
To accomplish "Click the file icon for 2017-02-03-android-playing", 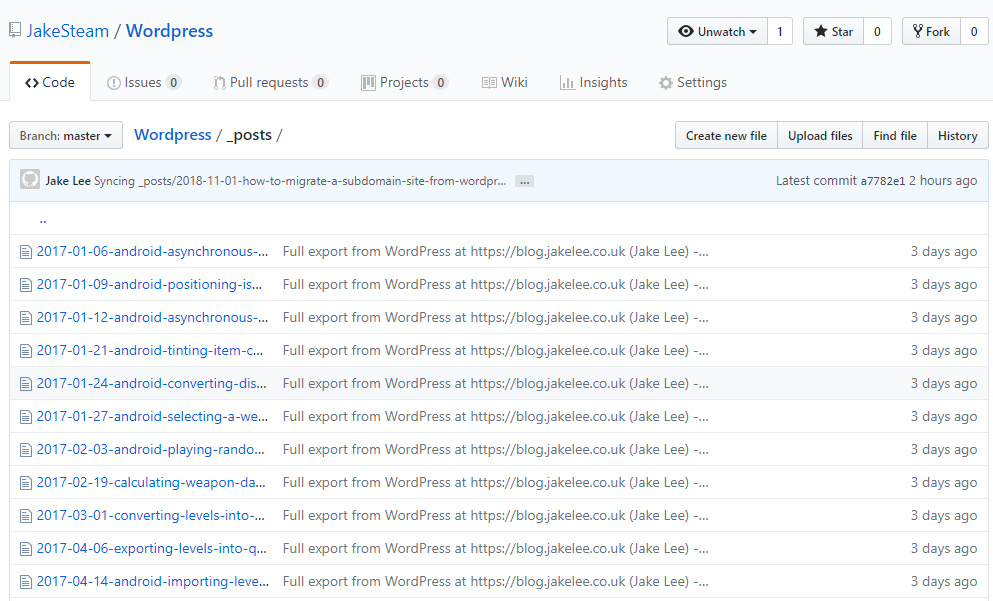I will coord(25,450).
